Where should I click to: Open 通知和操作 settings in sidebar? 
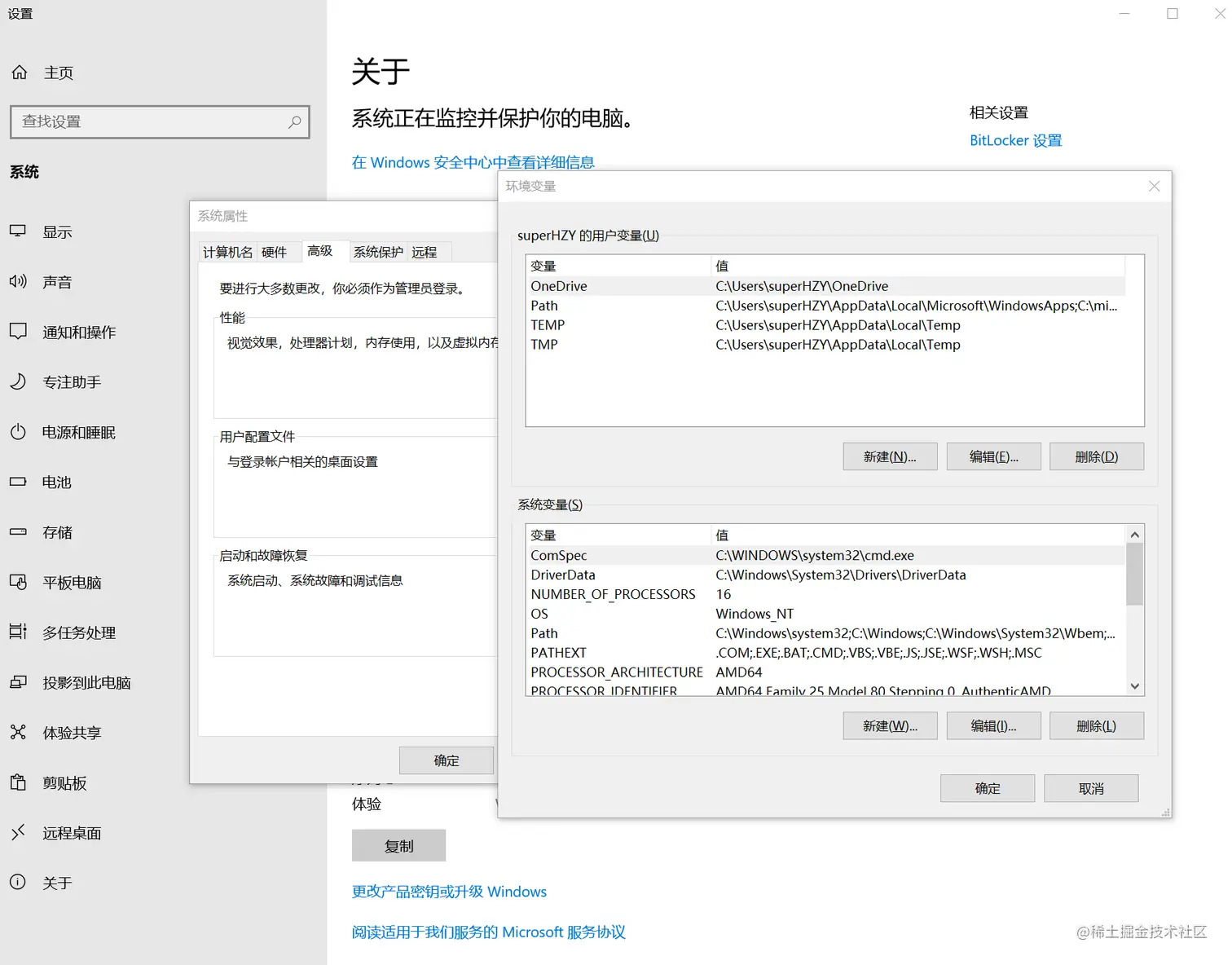[81, 332]
